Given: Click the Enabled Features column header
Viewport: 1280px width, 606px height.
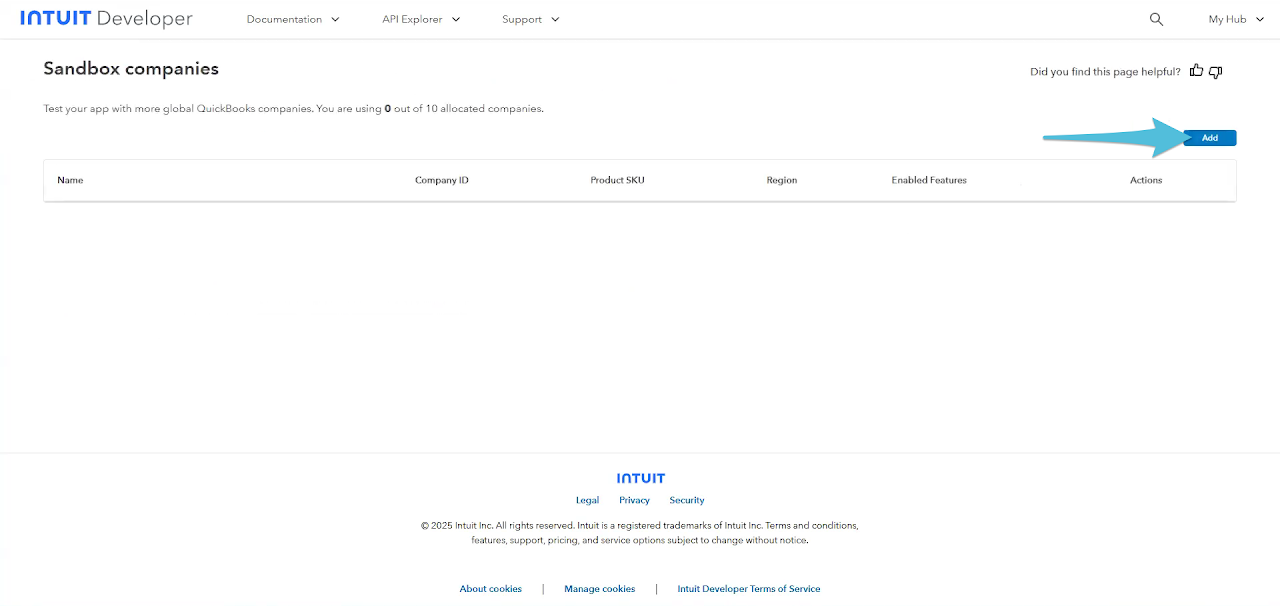Looking at the screenshot, I should pos(928,180).
